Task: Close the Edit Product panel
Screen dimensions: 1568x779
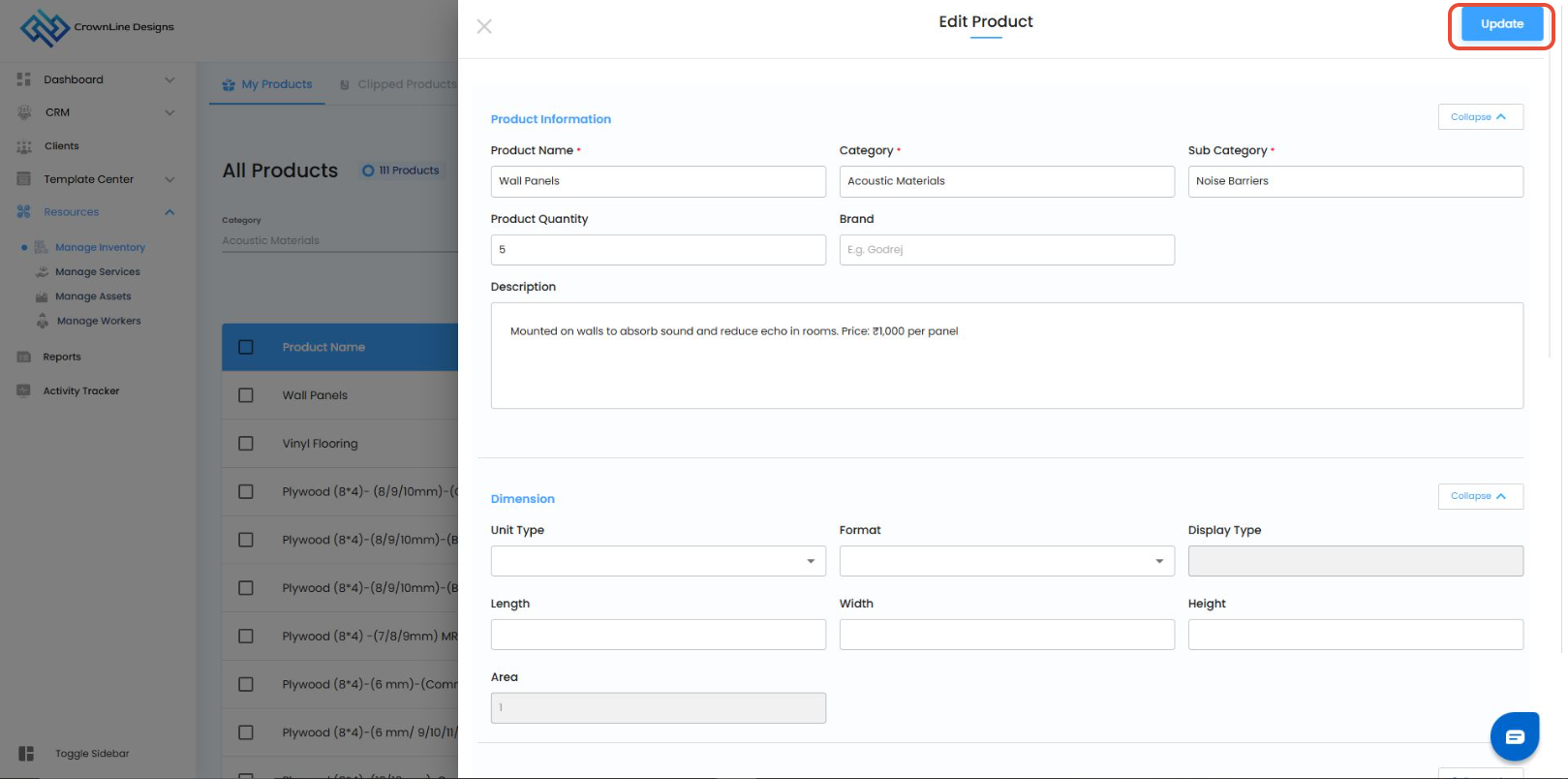Action: (484, 26)
